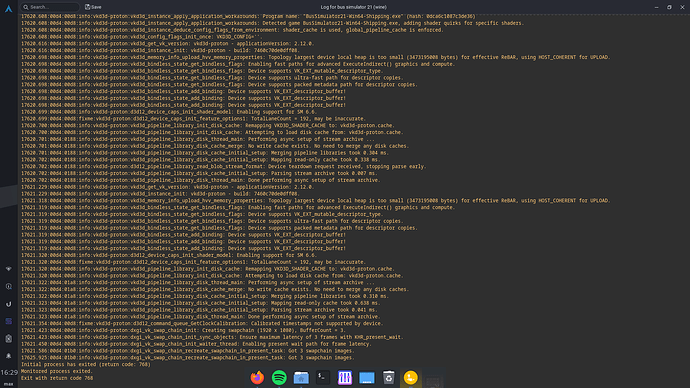Open the network Wi-Fi tray icon
The height and width of the screenshot is (388, 690).
8,269
